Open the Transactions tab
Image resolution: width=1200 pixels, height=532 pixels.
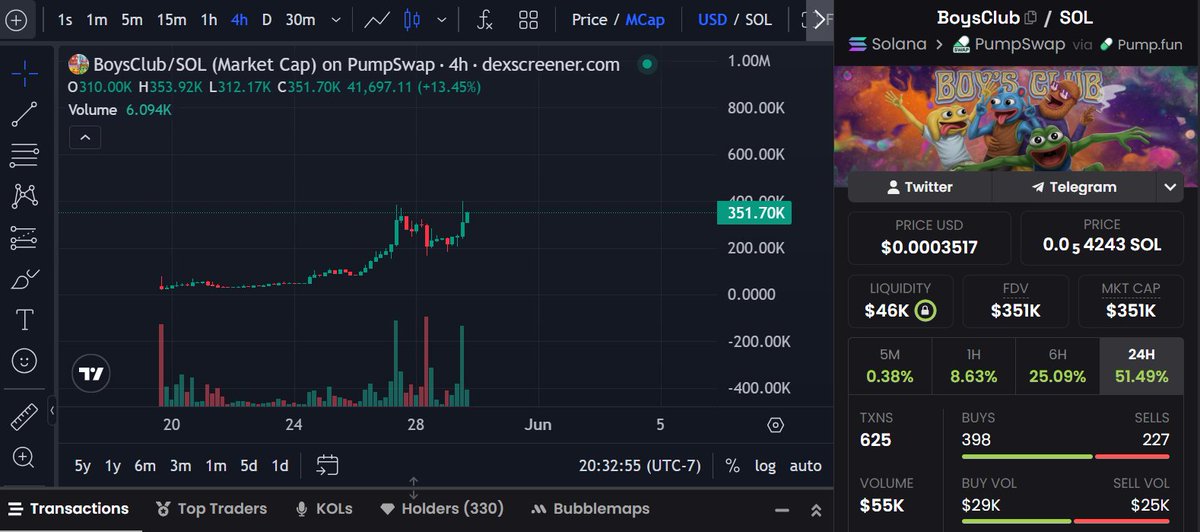pyautogui.click(x=68, y=509)
